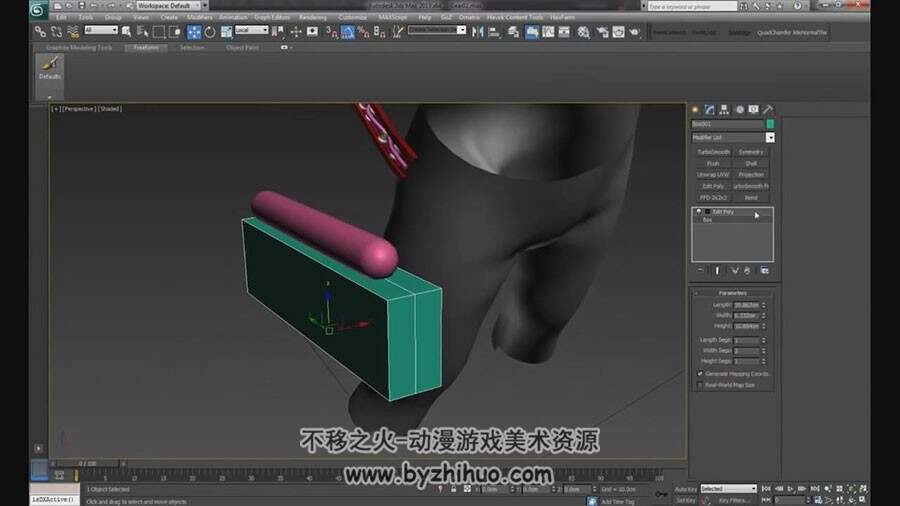Switch to the Freeform ribbon tab

point(146,48)
